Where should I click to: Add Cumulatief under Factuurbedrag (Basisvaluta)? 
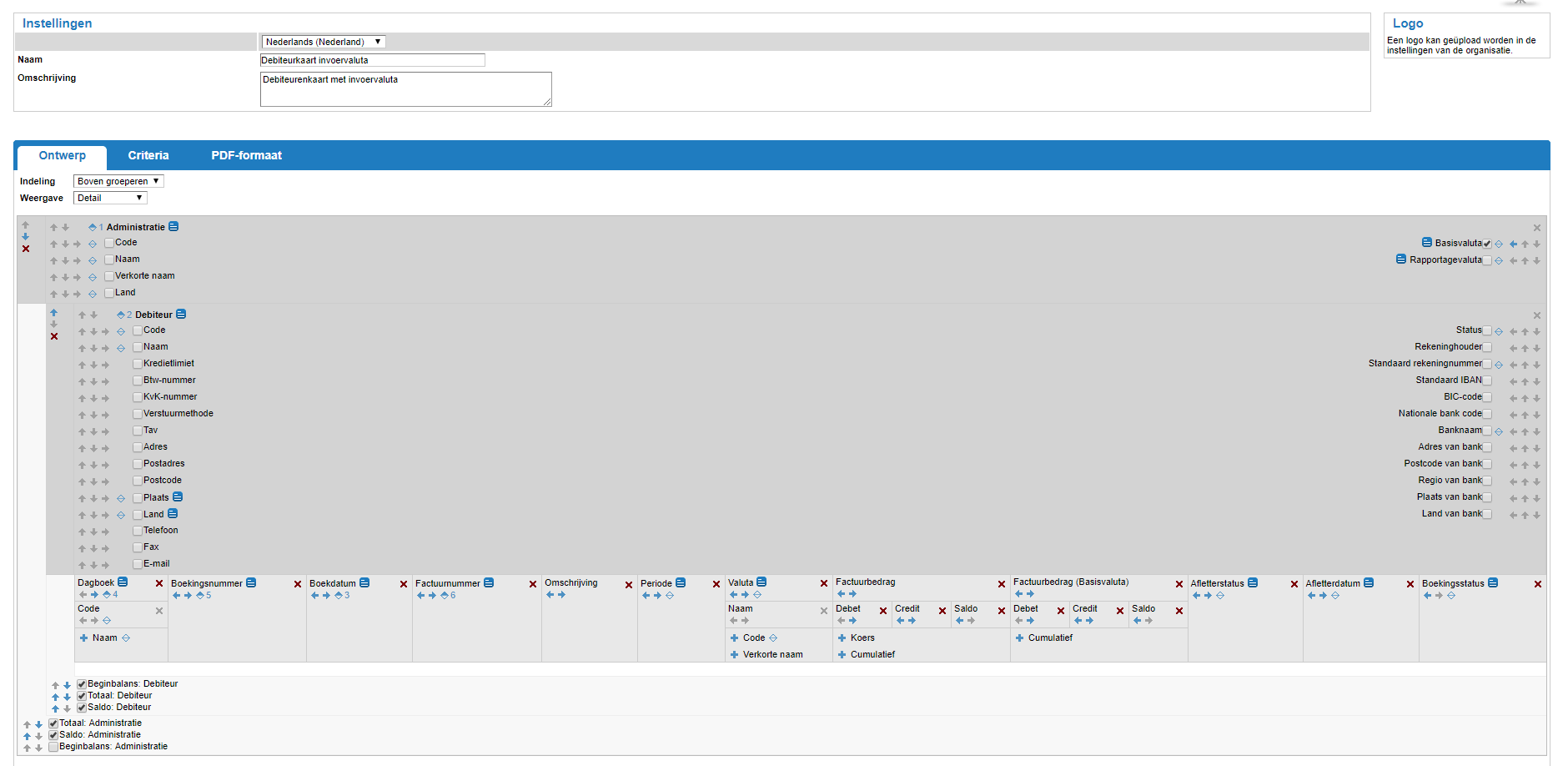(x=1019, y=638)
